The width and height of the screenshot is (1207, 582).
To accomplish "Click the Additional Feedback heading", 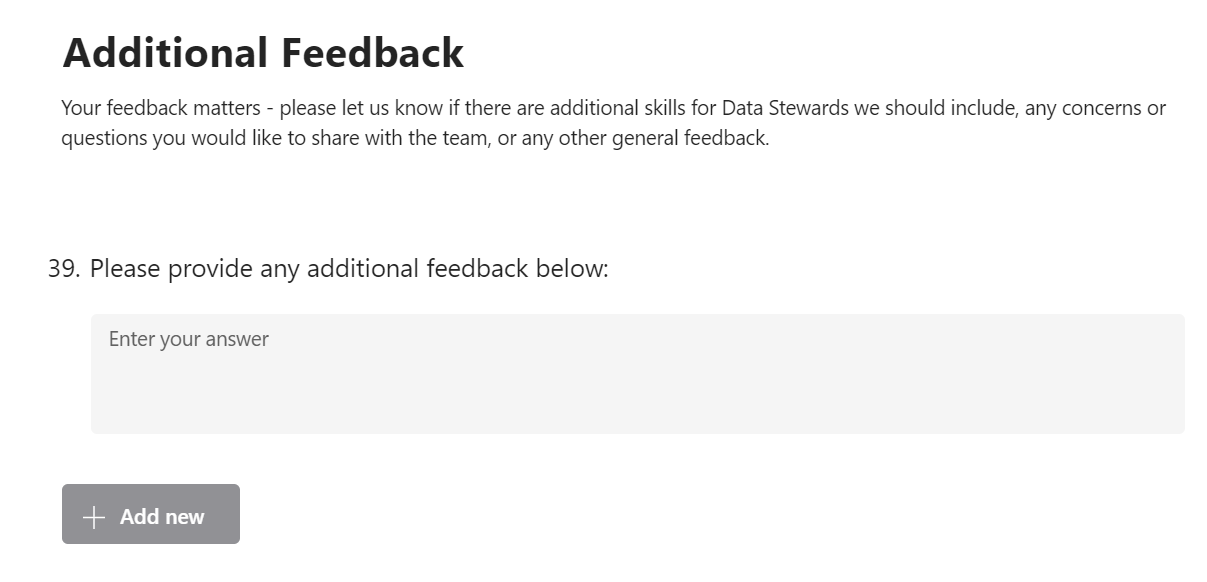I will tap(263, 53).
